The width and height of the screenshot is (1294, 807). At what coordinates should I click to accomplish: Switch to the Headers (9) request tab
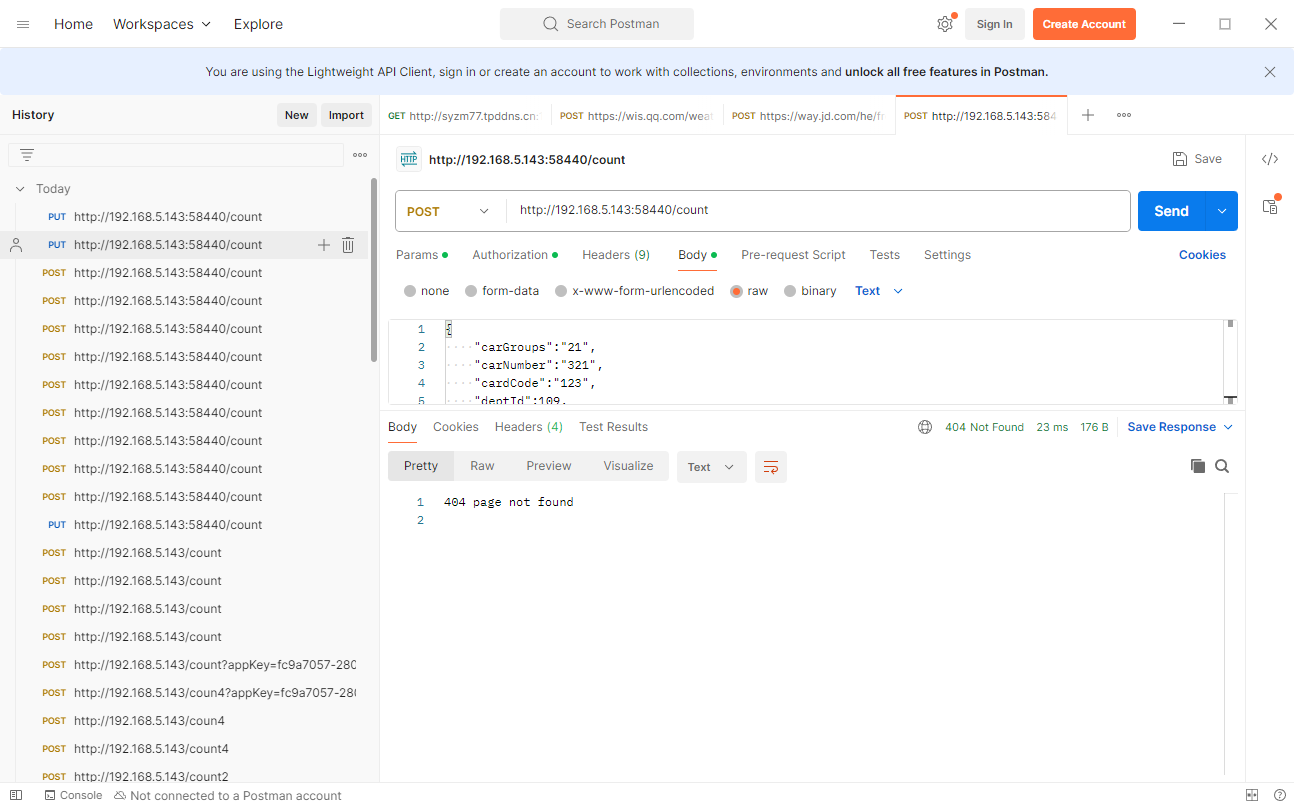[x=616, y=255]
